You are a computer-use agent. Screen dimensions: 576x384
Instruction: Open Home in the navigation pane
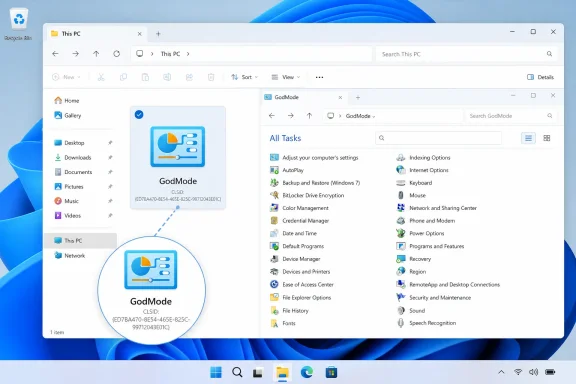click(66, 100)
